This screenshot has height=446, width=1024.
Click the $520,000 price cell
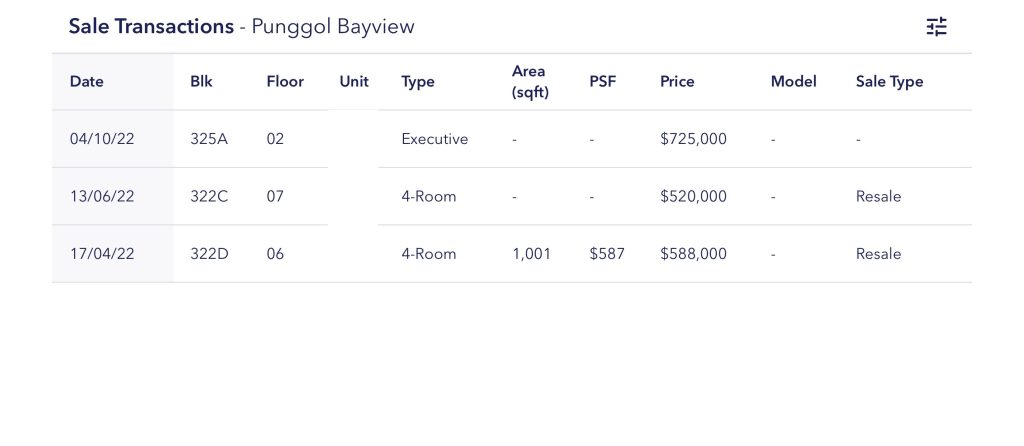point(693,196)
